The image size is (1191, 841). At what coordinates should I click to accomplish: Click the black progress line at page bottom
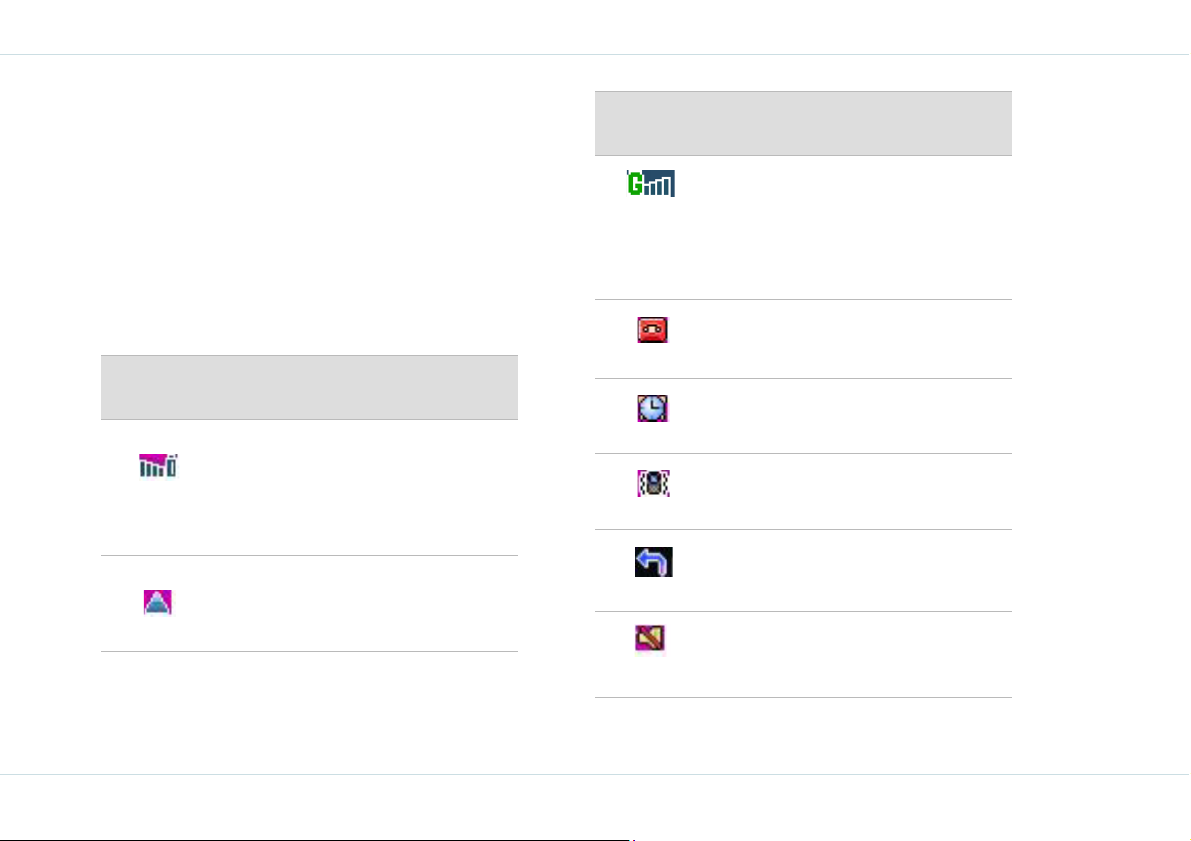click(x=317, y=839)
